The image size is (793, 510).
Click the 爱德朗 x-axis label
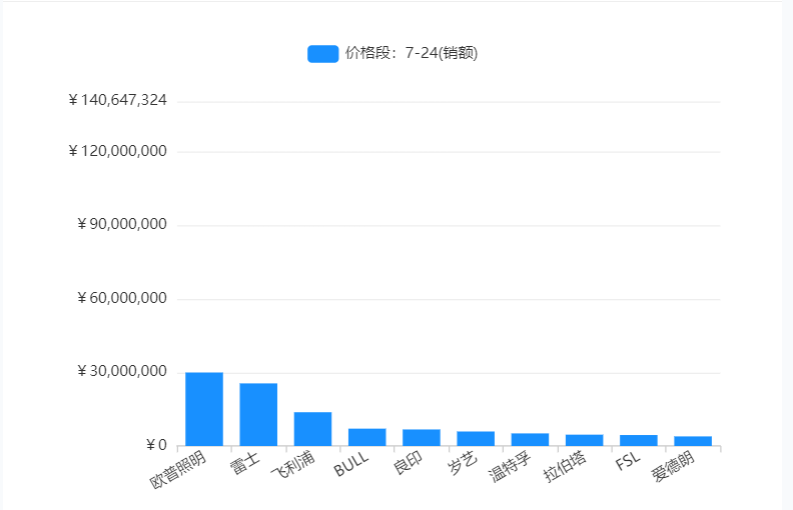click(x=672, y=467)
